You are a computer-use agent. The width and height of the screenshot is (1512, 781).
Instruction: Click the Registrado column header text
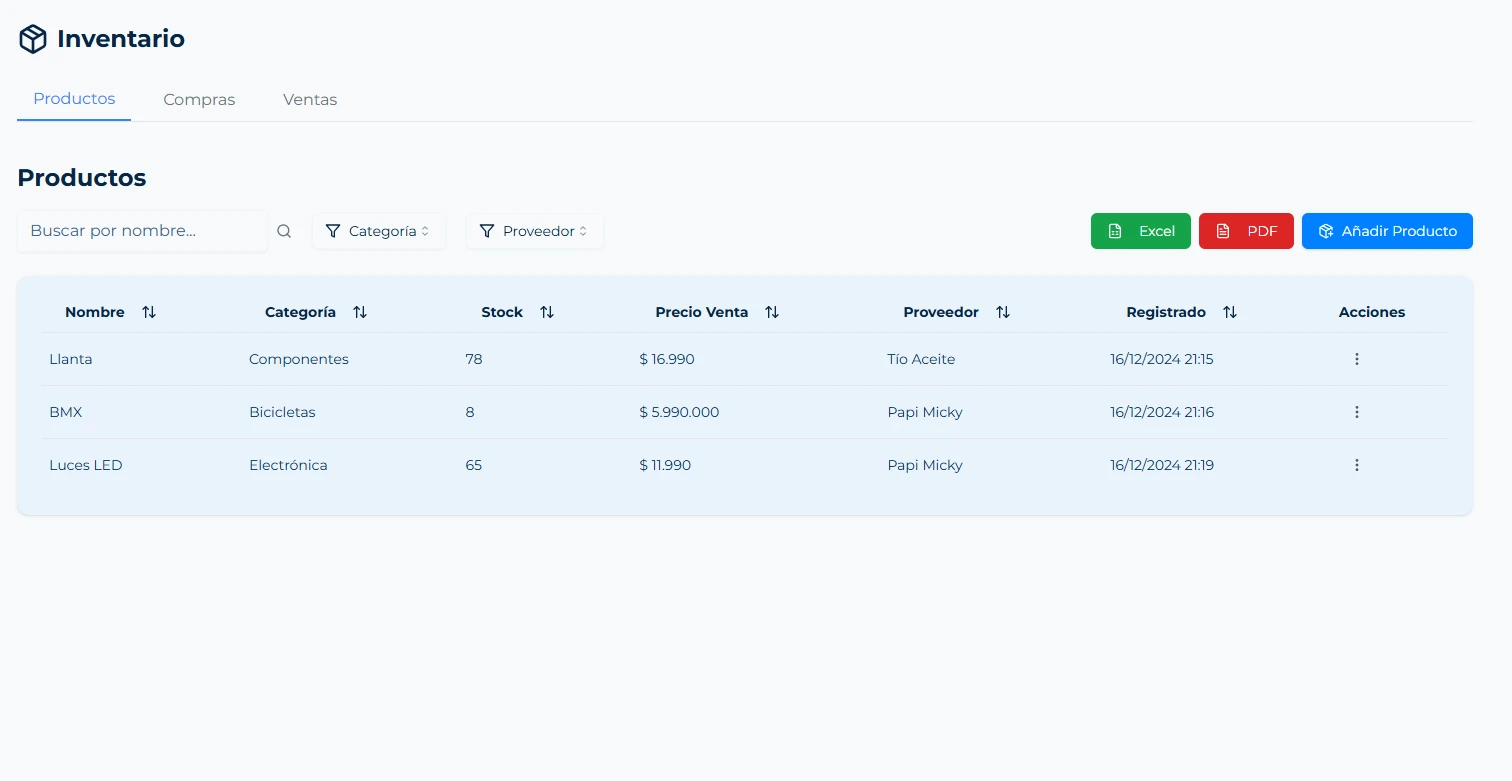pos(1166,312)
